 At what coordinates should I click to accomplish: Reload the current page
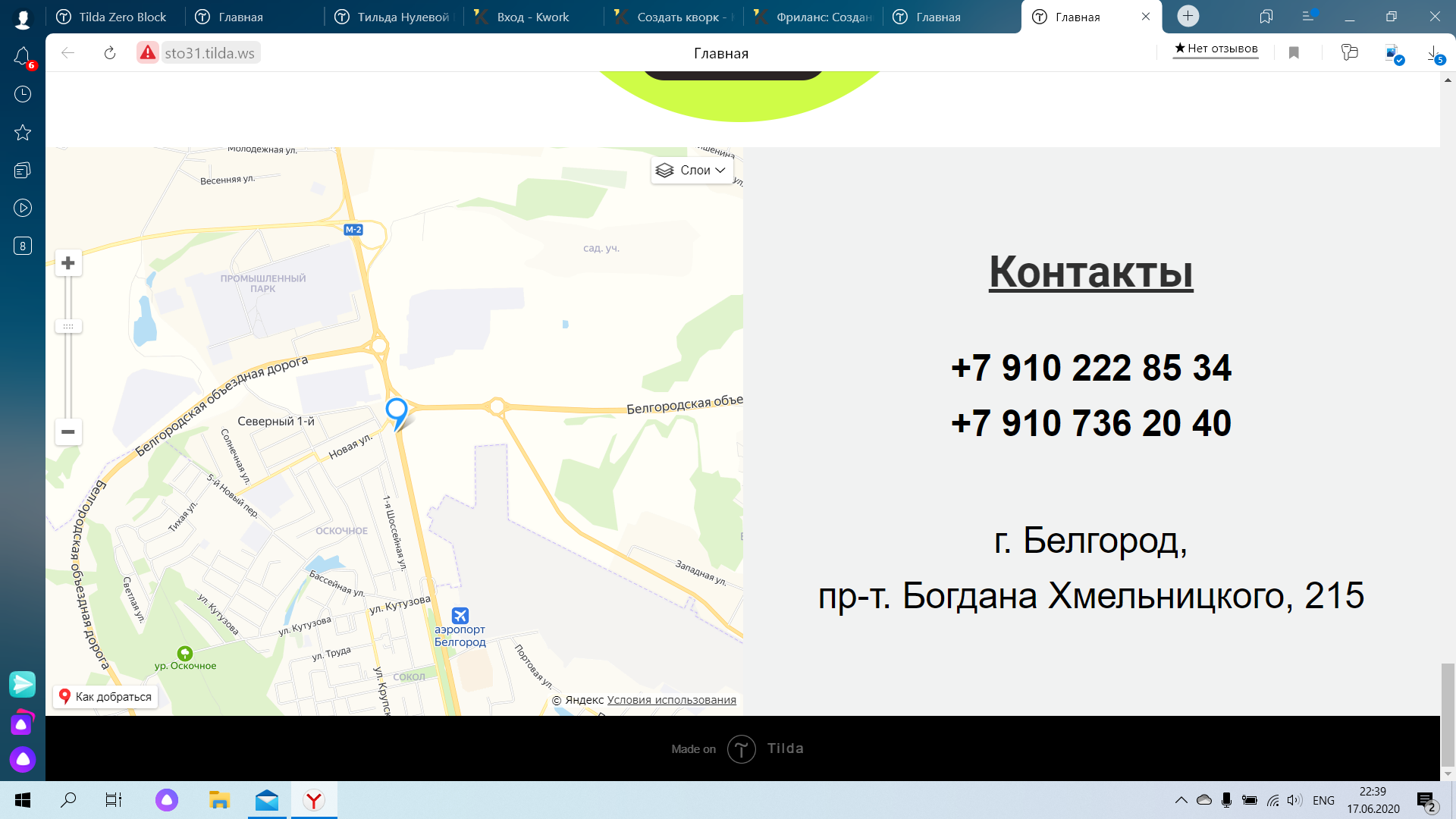click(110, 53)
